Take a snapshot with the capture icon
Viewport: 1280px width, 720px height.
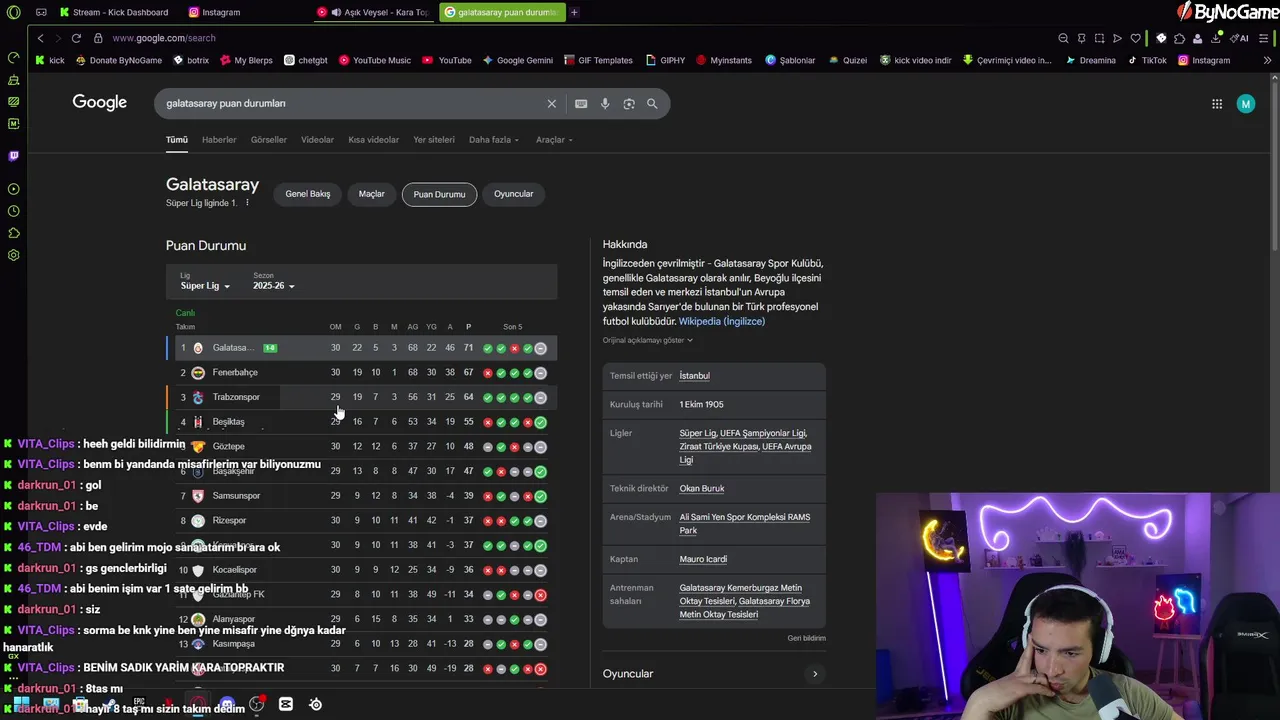[1099, 38]
